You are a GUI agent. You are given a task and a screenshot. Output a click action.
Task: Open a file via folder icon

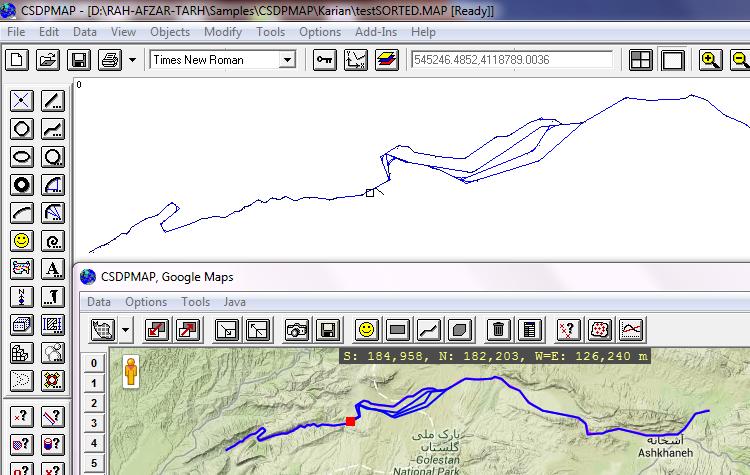coord(48,60)
